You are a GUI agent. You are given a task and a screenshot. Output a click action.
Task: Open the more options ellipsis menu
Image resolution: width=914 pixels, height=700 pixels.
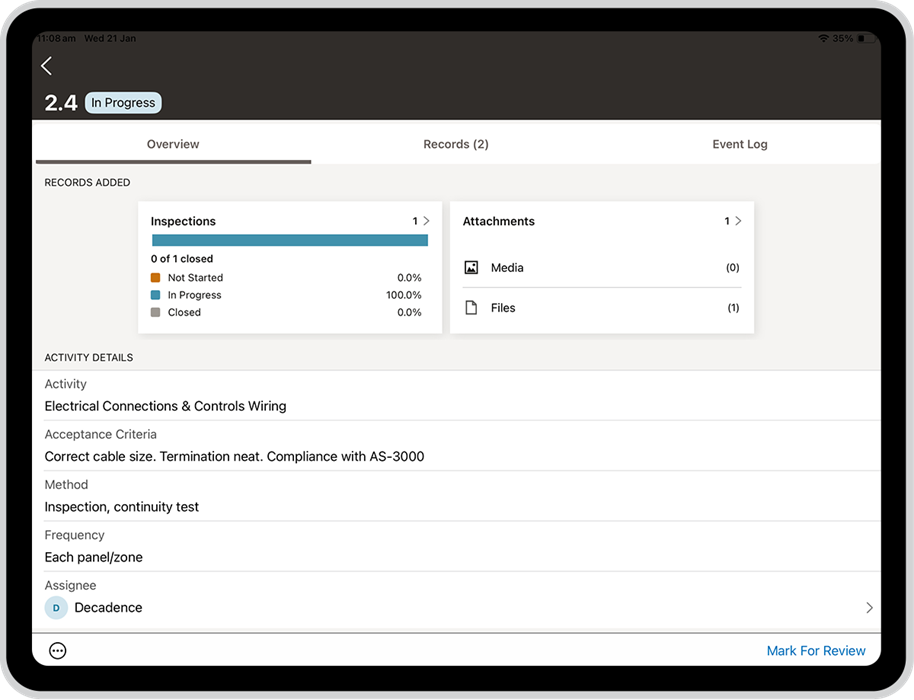[x=58, y=651]
